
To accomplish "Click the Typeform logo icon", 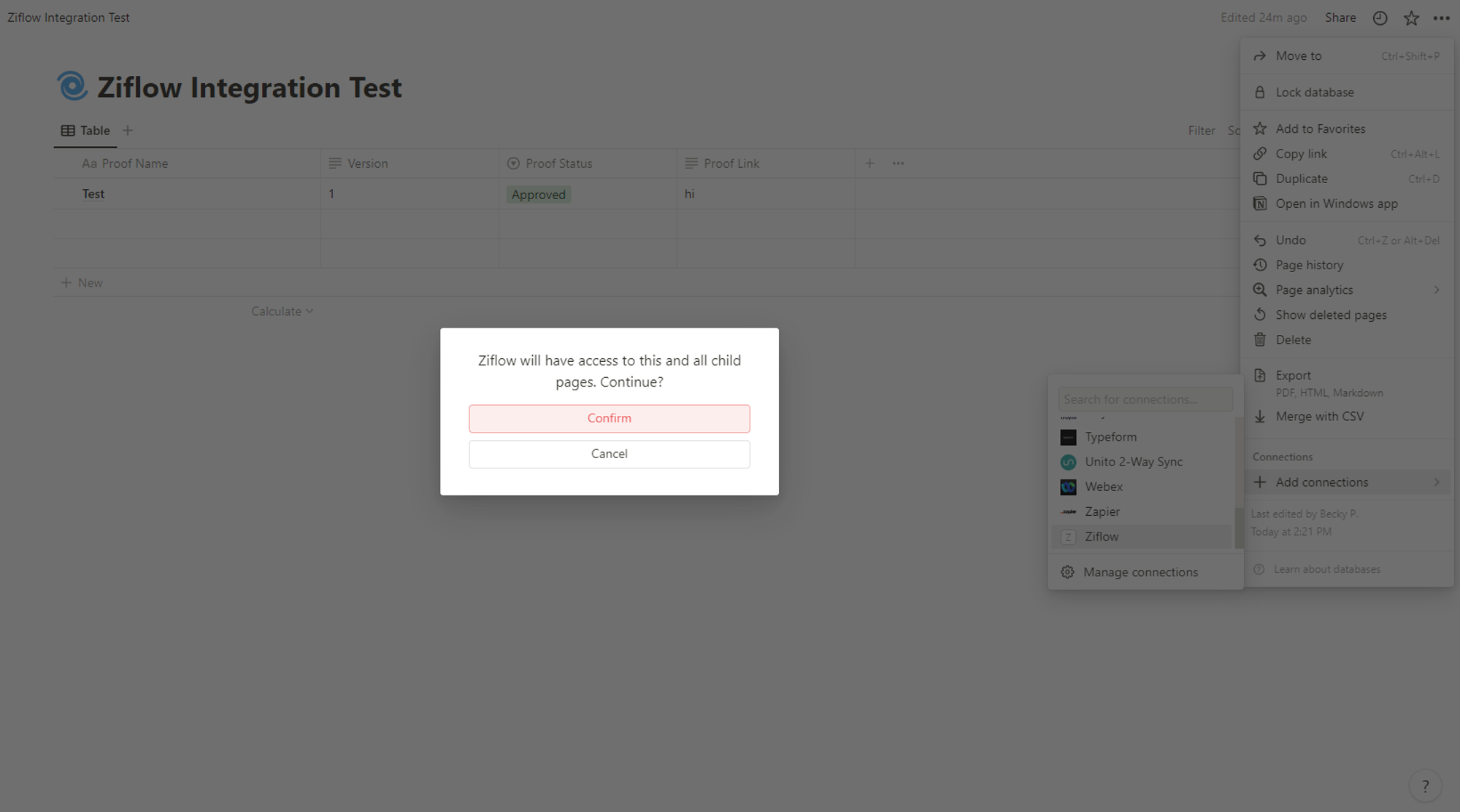I will pyautogui.click(x=1068, y=437).
